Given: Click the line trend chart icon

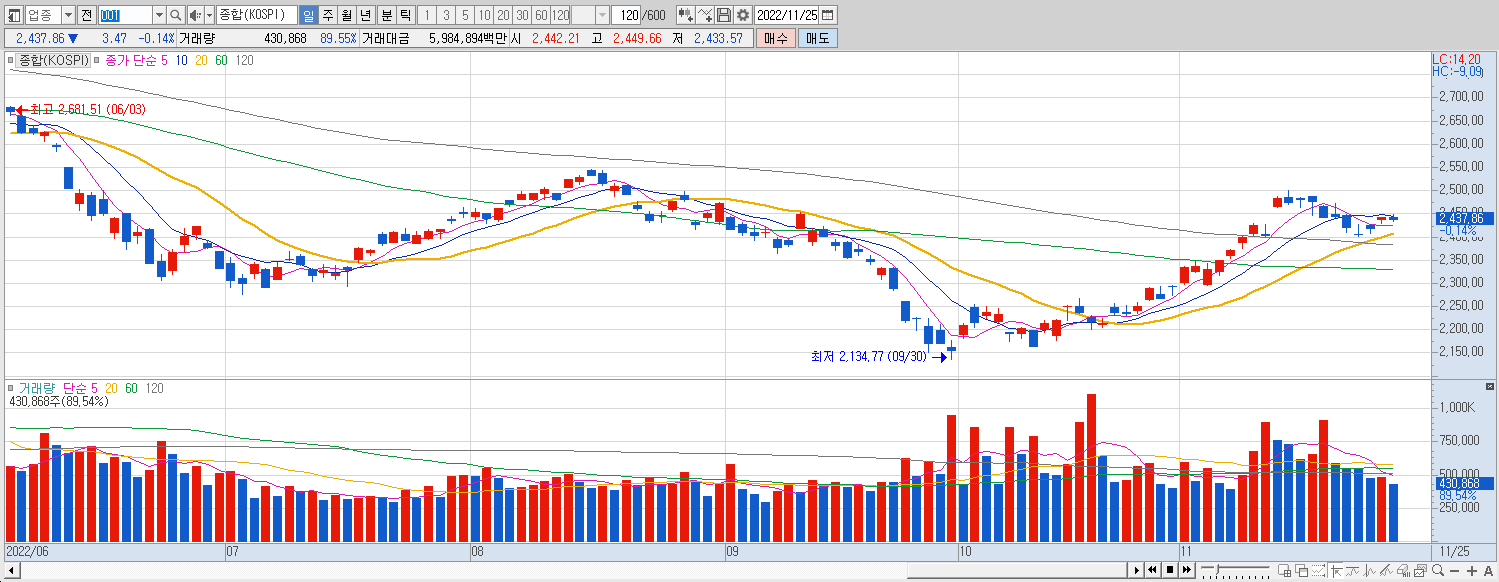Looking at the screenshot, I should pos(1352,571).
